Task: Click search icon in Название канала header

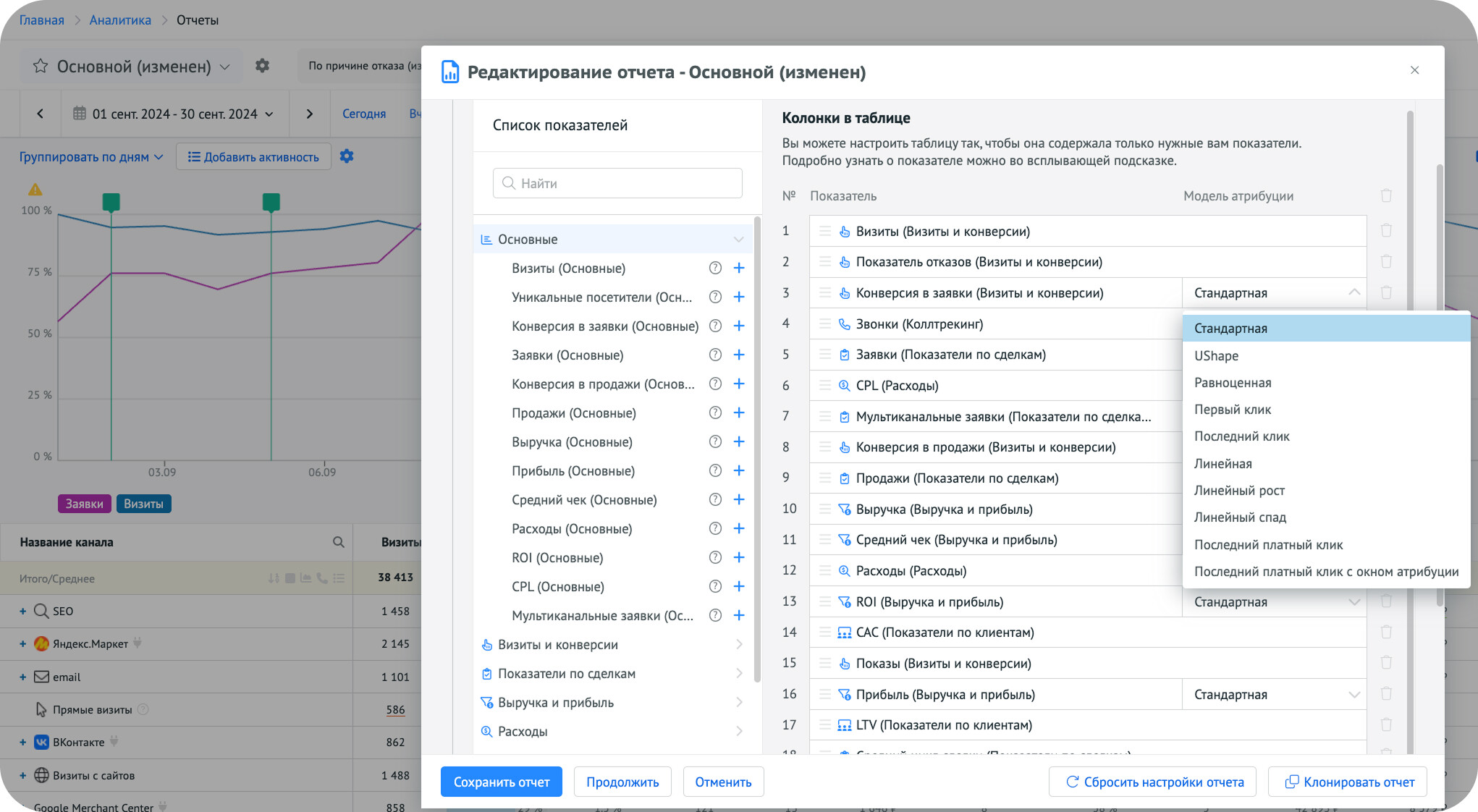Action: [338, 542]
